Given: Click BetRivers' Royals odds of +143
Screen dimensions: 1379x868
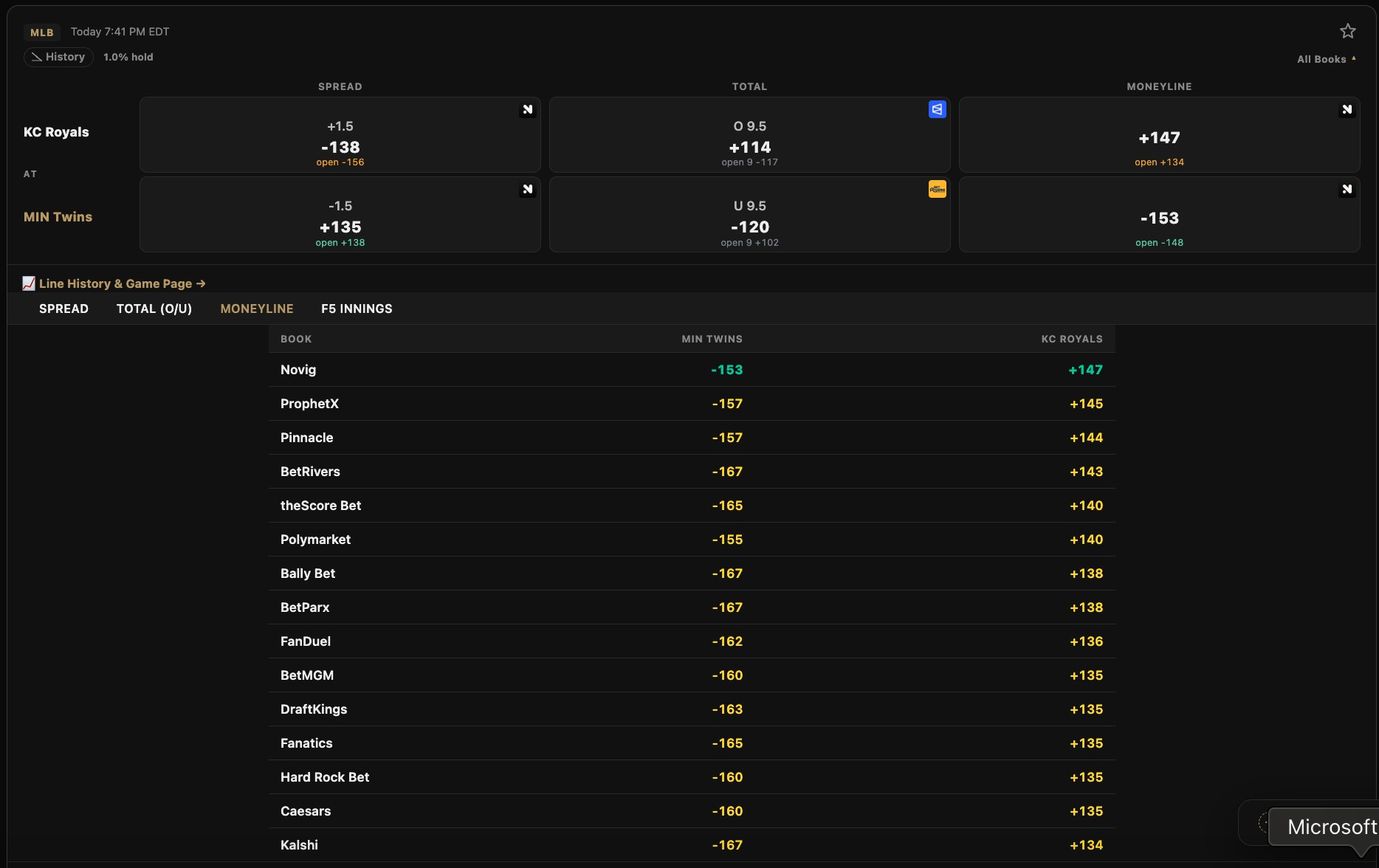Looking at the screenshot, I should tap(1087, 472).
